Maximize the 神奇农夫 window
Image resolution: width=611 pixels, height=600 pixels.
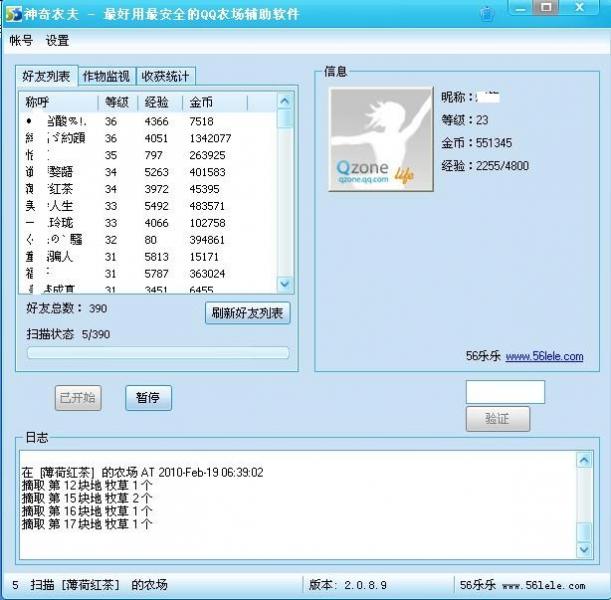point(546,7)
